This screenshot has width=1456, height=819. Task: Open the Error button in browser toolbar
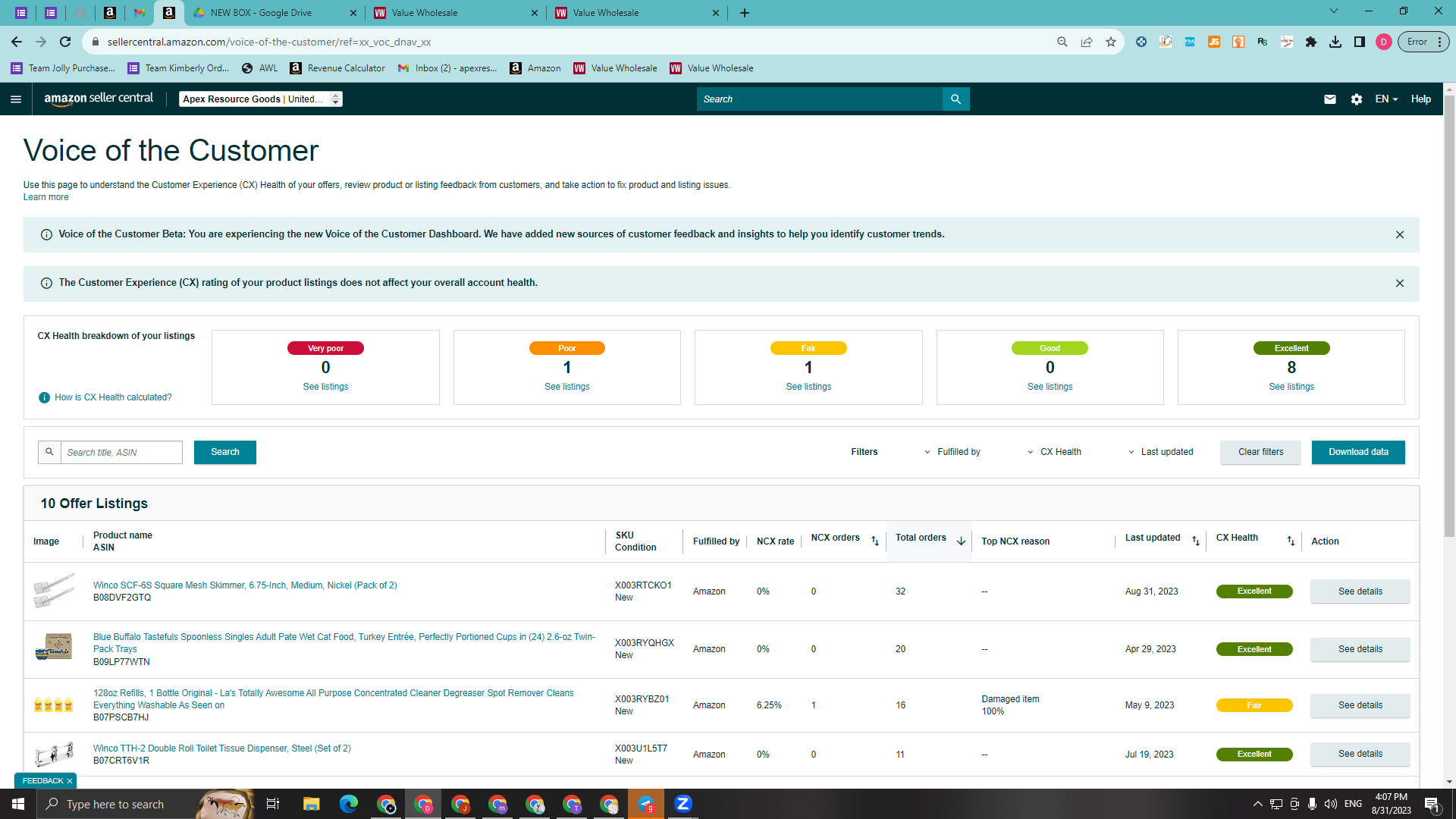[x=1424, y=42]
